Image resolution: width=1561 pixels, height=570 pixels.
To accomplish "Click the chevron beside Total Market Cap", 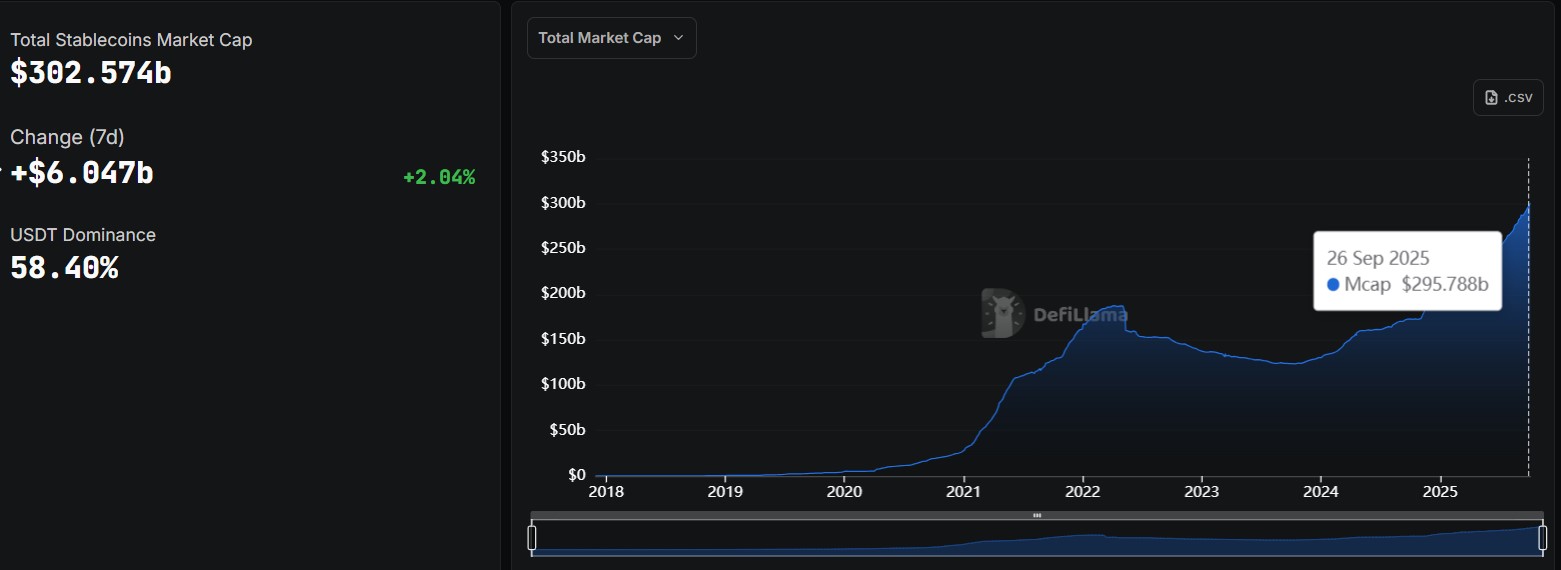I will [679, 38].
